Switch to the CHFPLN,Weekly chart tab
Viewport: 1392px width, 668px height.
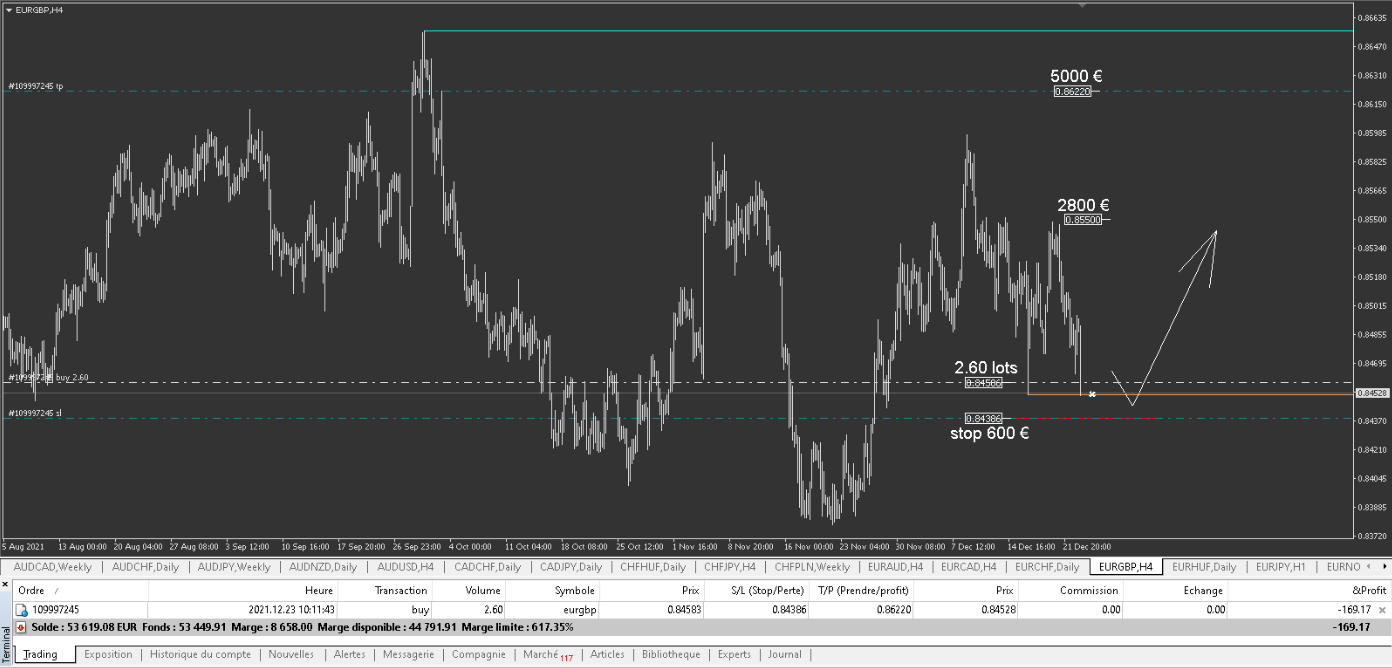[x=812, y=567]
